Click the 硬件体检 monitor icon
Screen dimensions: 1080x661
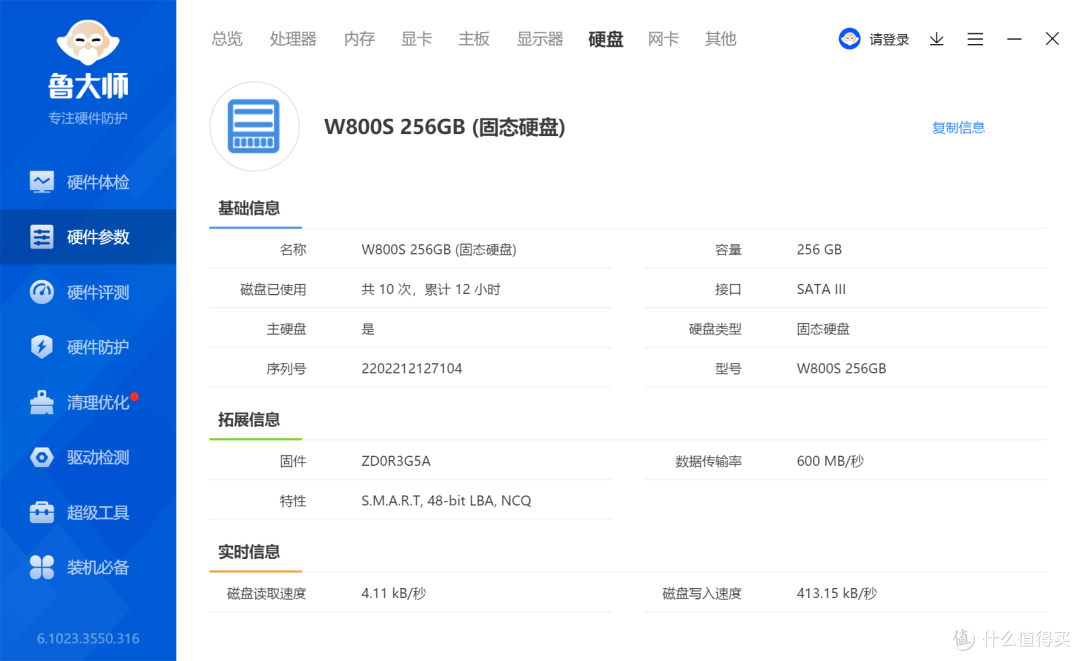pos(41,182)
